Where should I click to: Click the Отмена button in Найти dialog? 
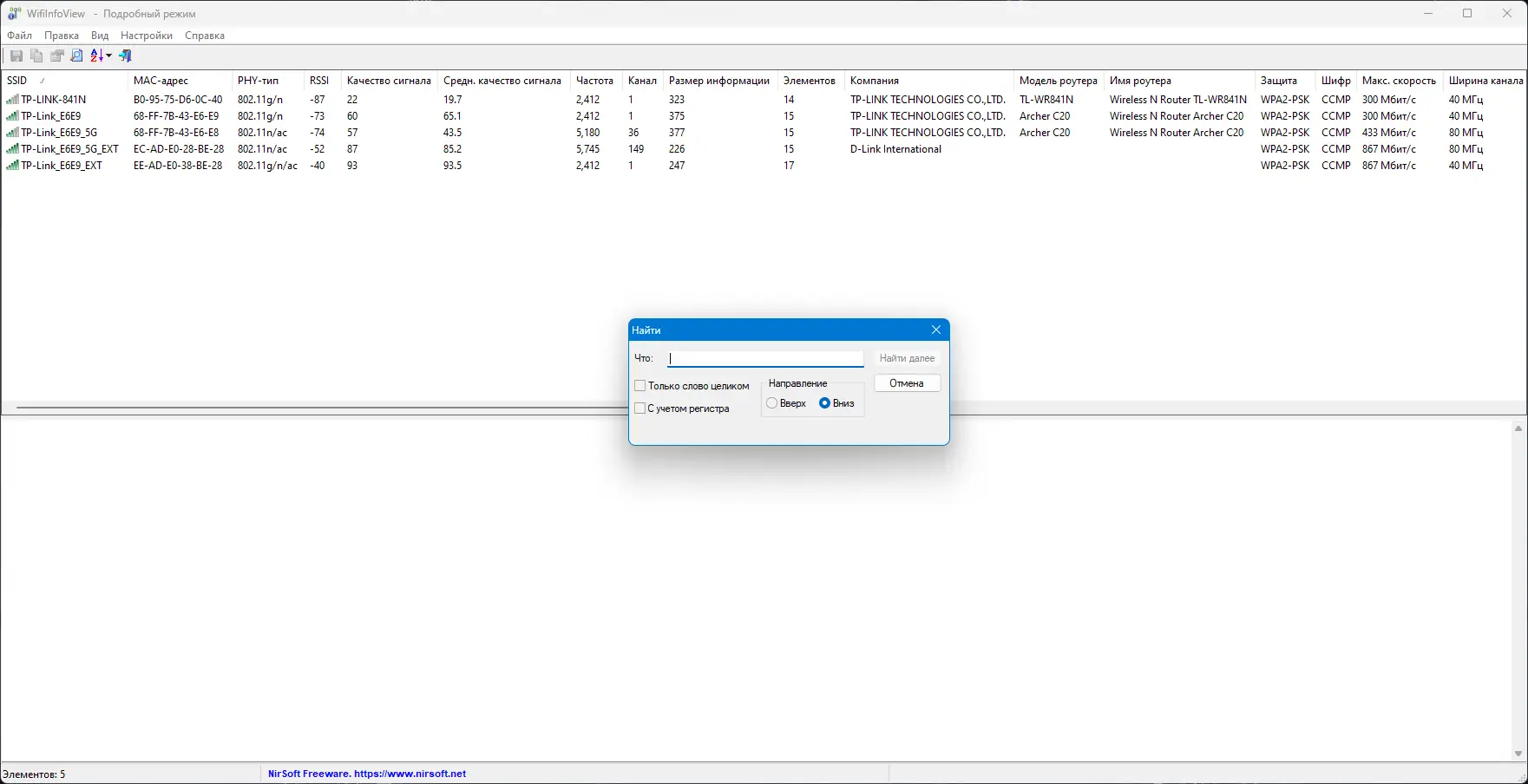point(907,383)
